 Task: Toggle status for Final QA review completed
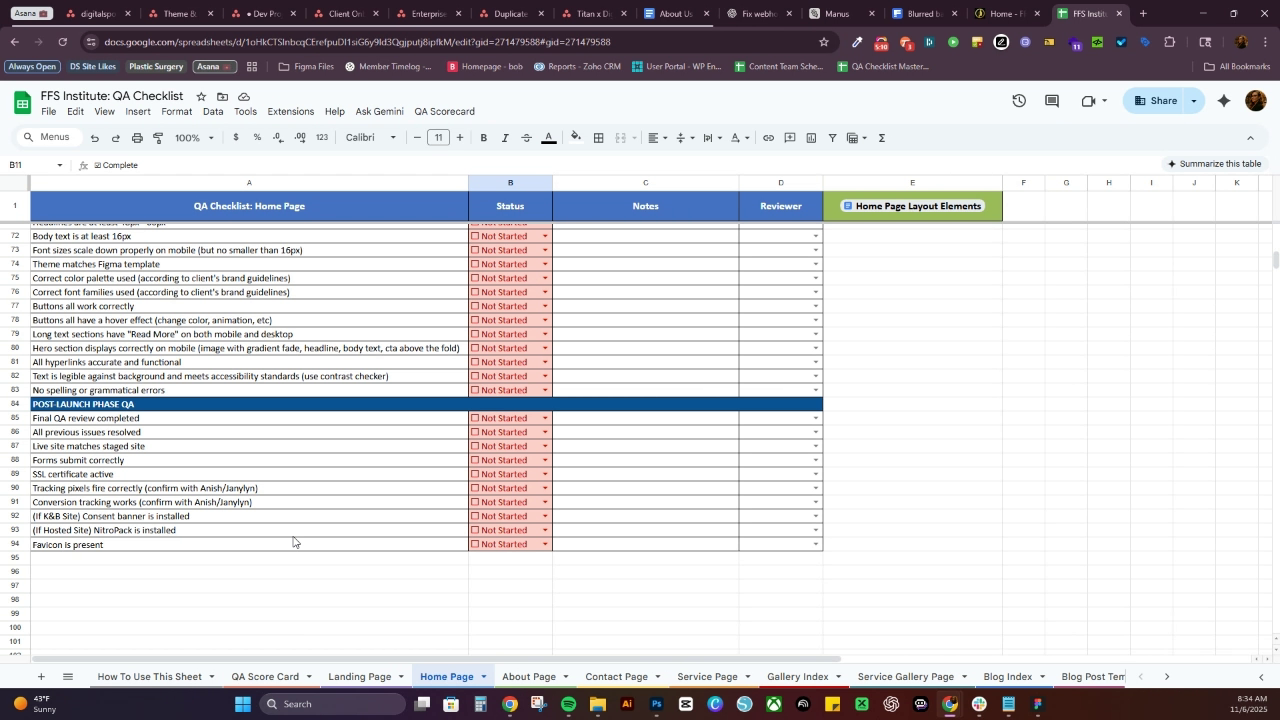pos(476,419)
